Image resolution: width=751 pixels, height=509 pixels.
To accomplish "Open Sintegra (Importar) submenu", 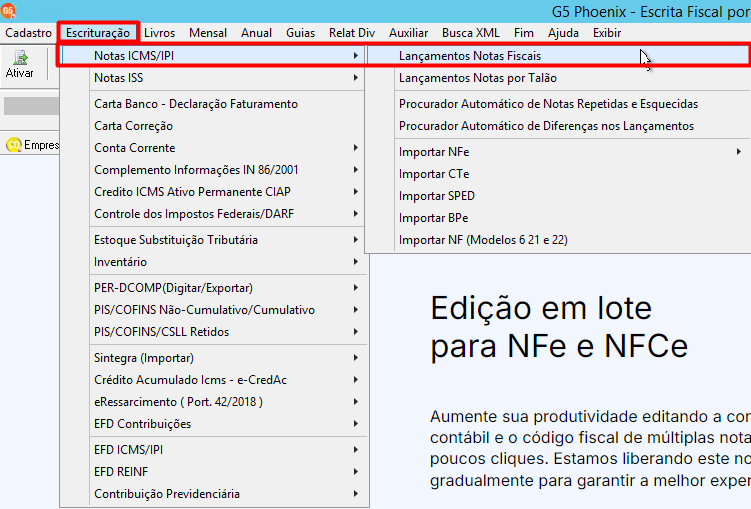I will click(x=213, y=358).
